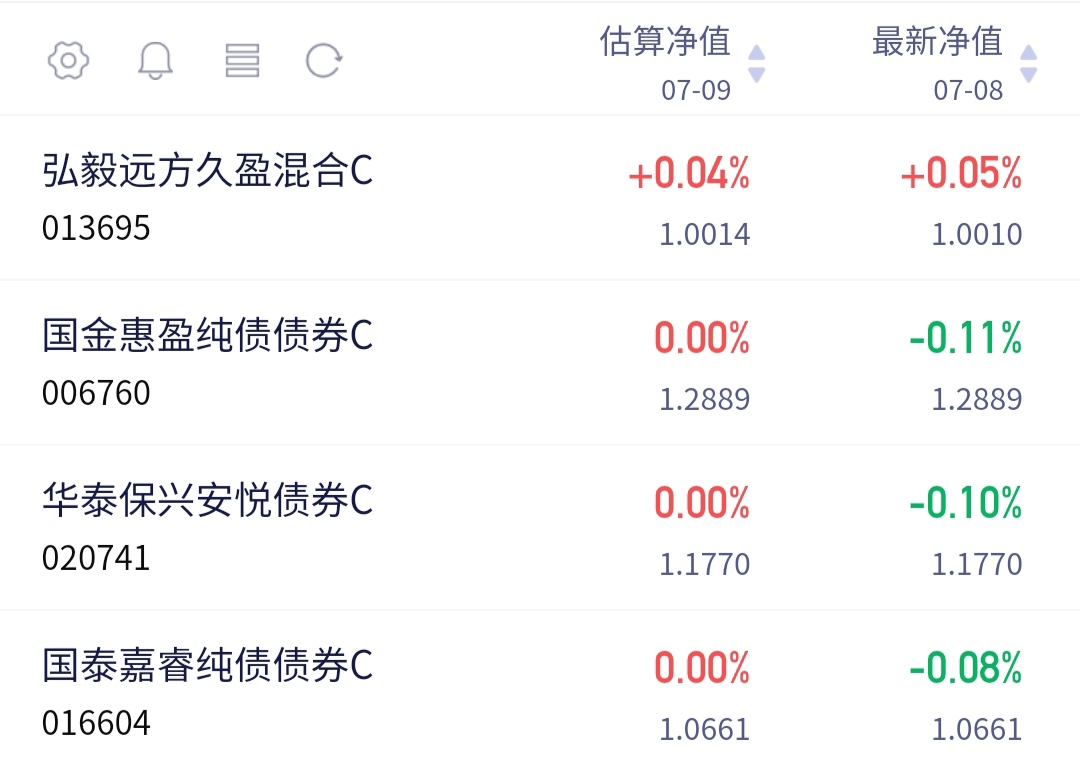Viewport: 1080px width, 766px height.
Task: Tap the -0.10% latest change value
Action: [966, 503]
